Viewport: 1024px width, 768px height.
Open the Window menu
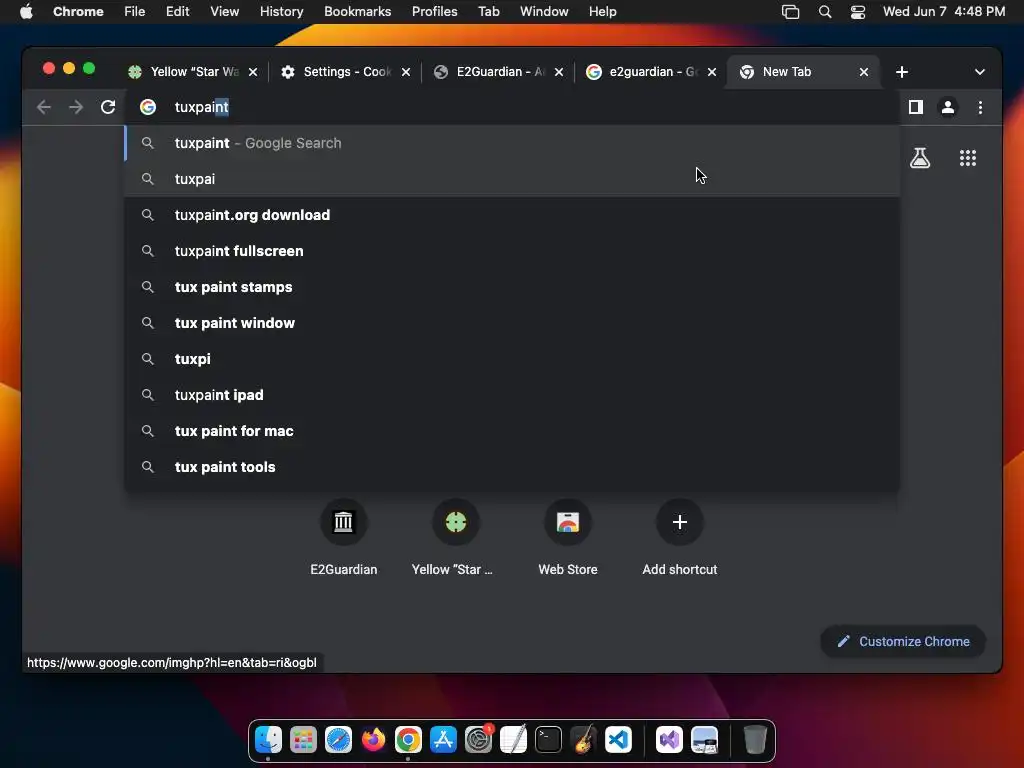544,12
